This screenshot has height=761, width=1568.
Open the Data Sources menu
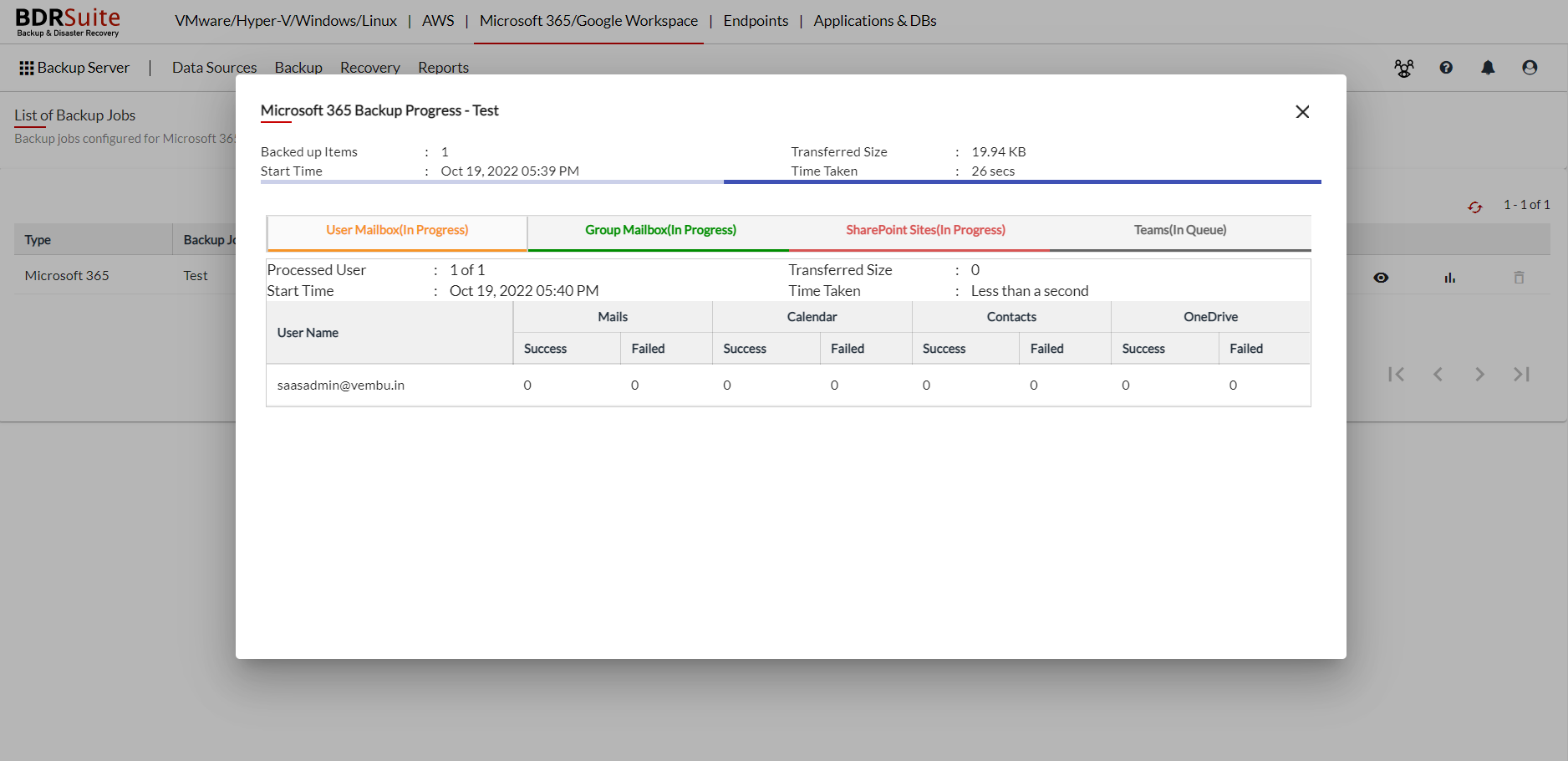(214, 68)
